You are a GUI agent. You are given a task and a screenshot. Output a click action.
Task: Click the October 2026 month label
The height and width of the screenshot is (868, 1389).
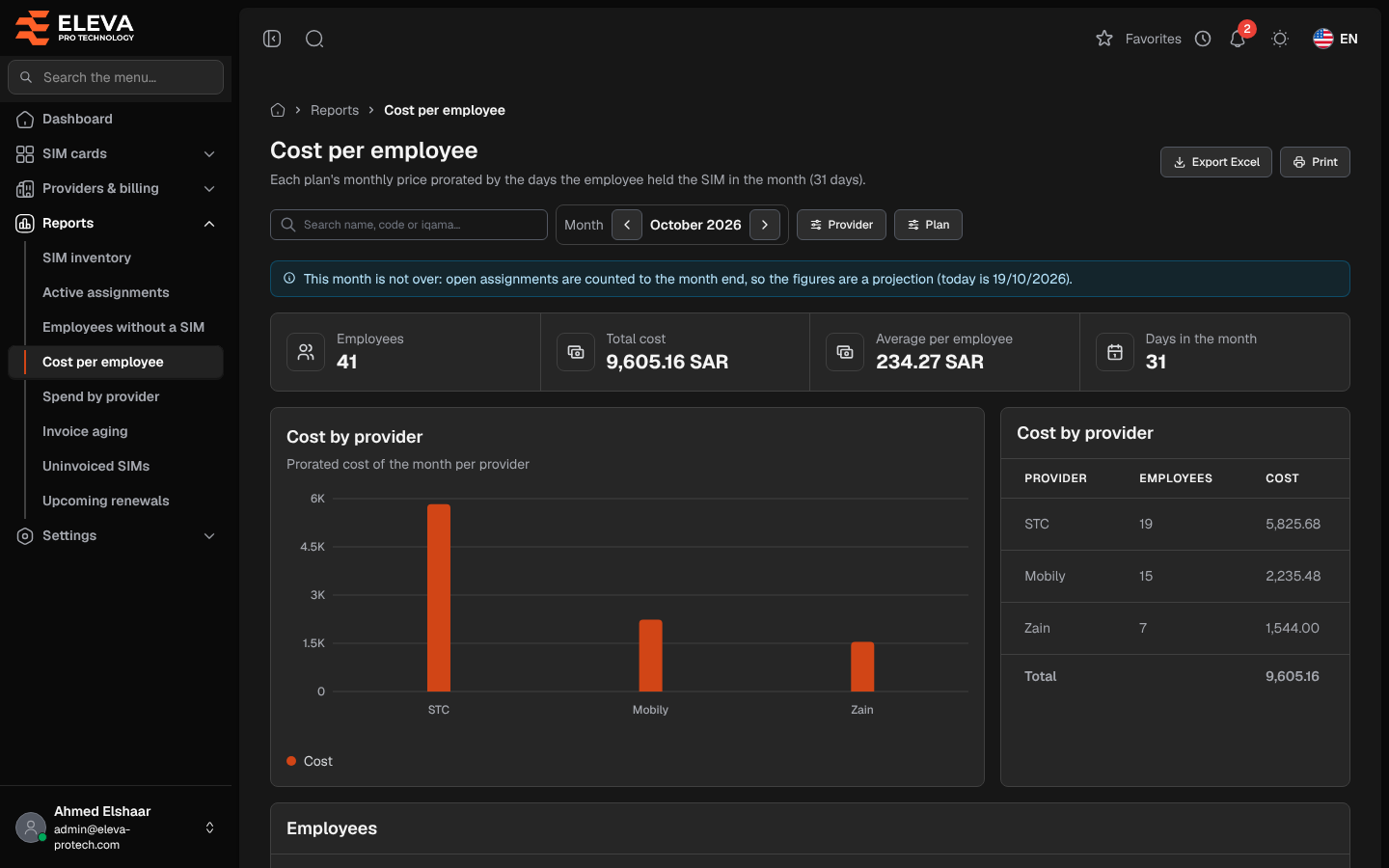coord(695,225)
